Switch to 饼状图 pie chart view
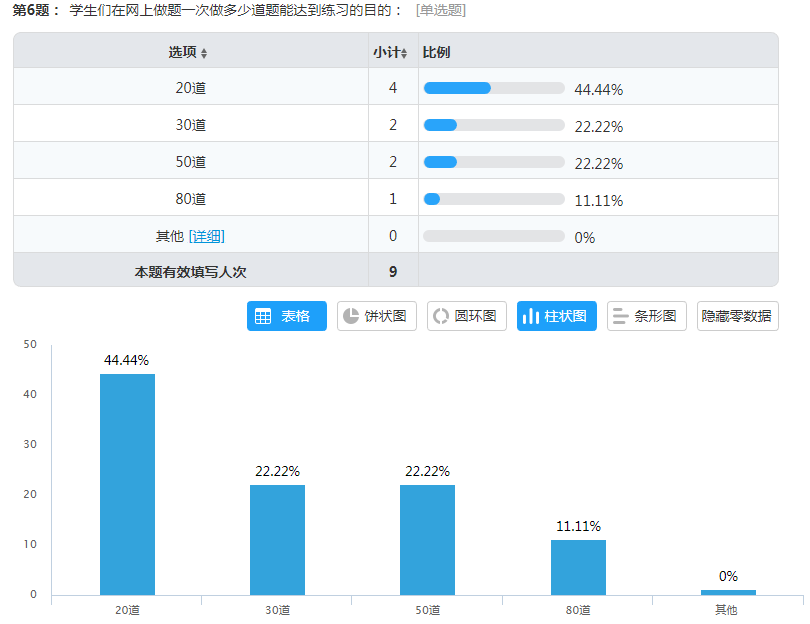This screenshot has width=810, height=624. point(377,316)
